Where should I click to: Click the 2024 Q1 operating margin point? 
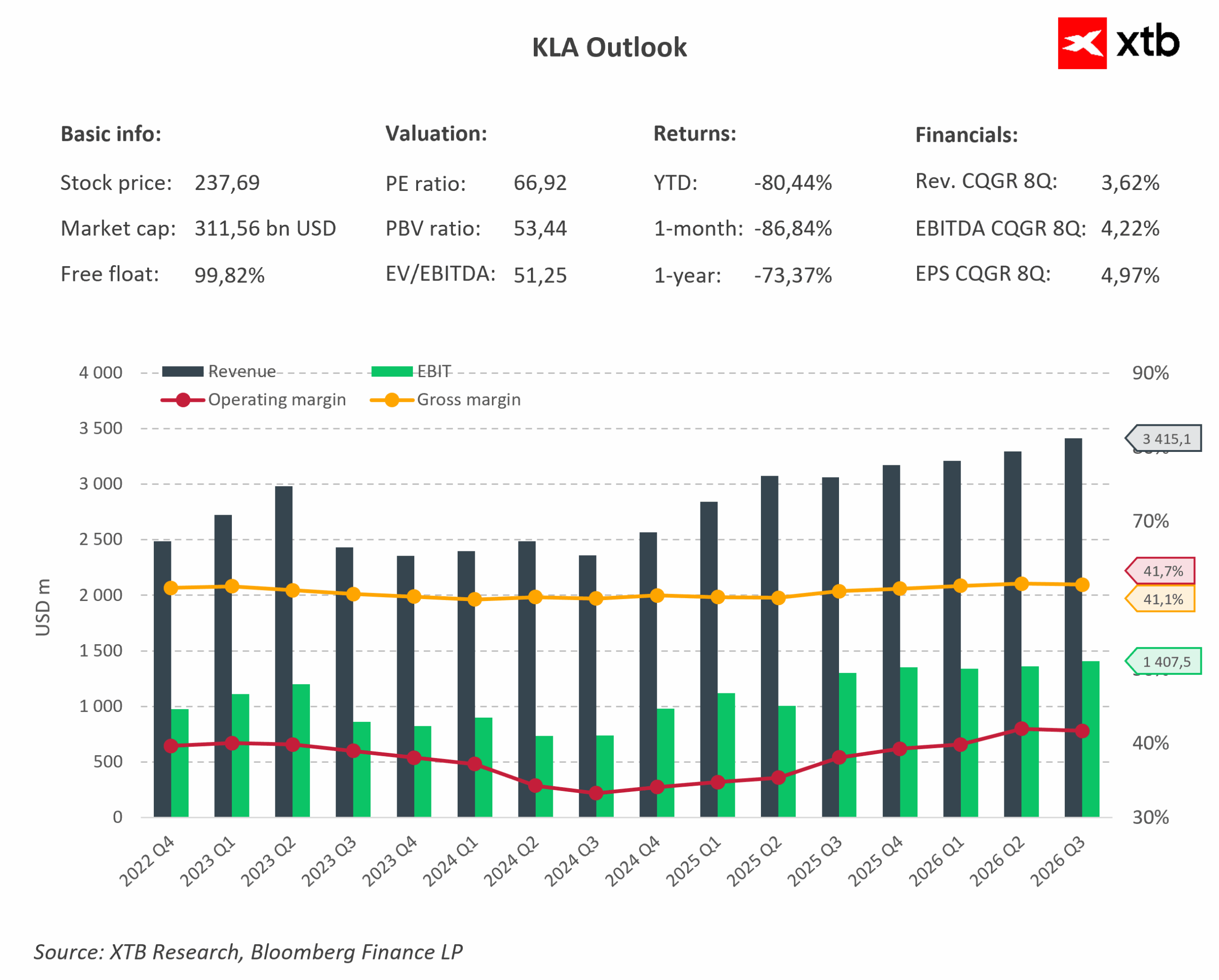click(475, 765)
